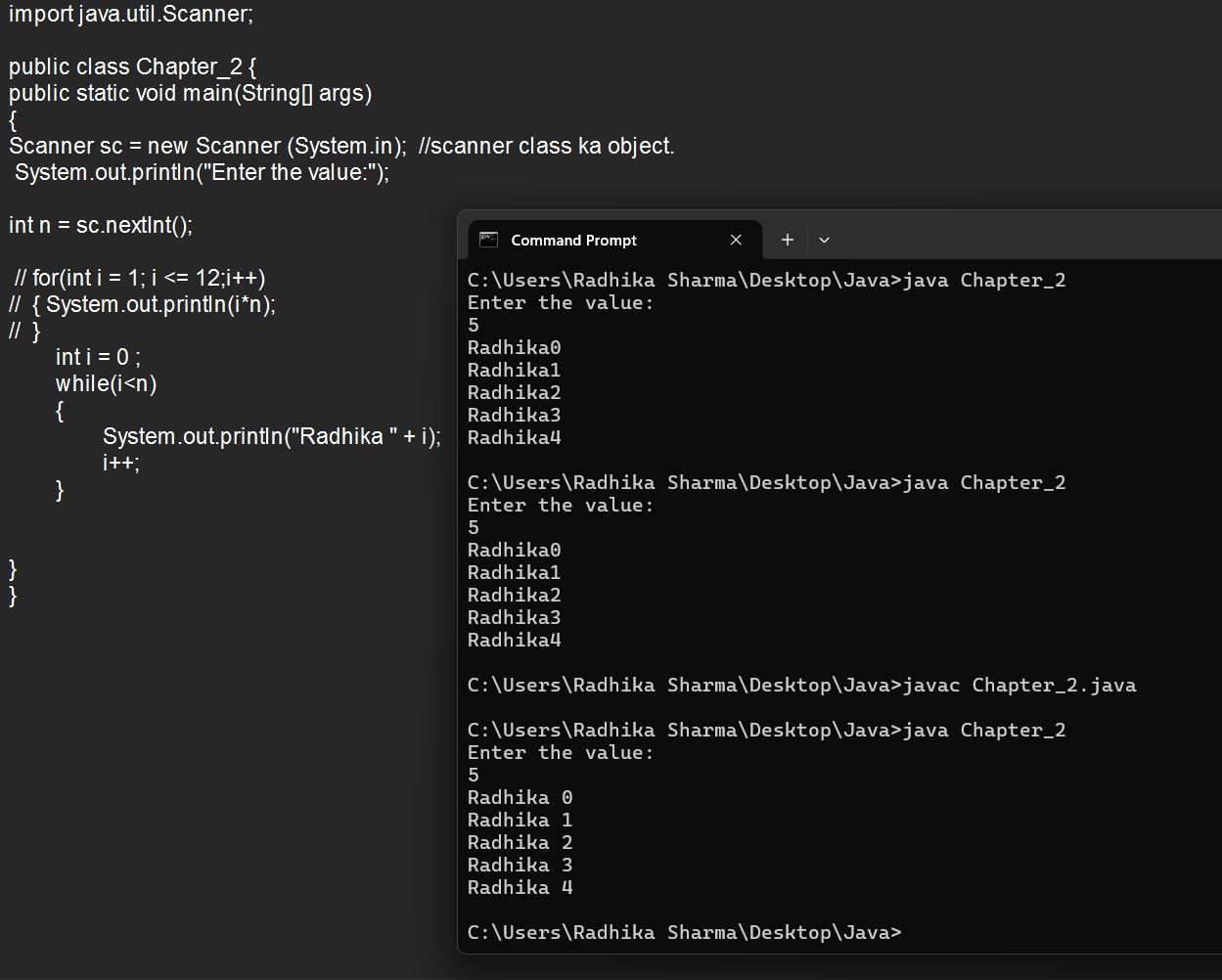Click the Command Prompt terminal icon in tab
The height and width of the screenshot is (980, 1222).
pos(489,240)
